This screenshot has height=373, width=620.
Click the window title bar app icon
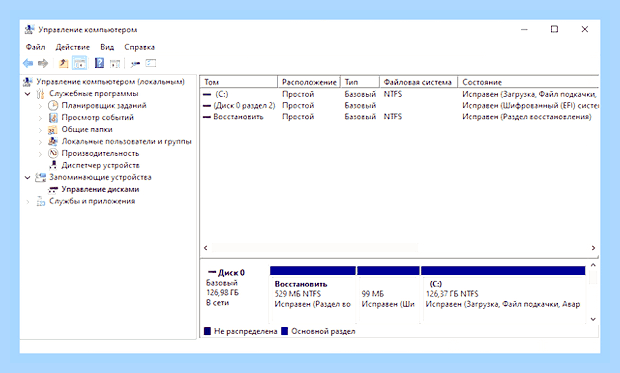29,30
